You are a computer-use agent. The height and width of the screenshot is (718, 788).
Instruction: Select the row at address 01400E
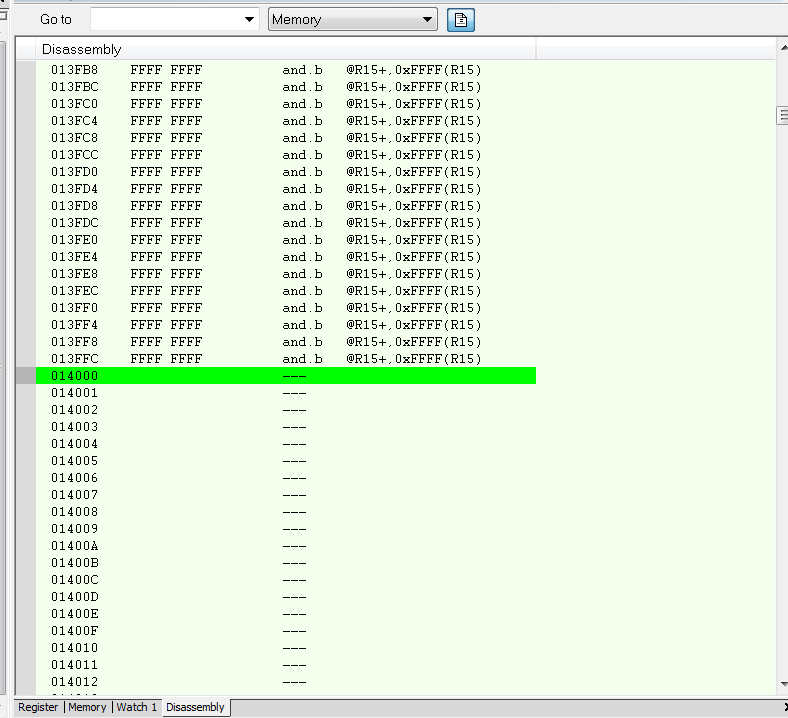pyautogui.click(x=285, y=613)
